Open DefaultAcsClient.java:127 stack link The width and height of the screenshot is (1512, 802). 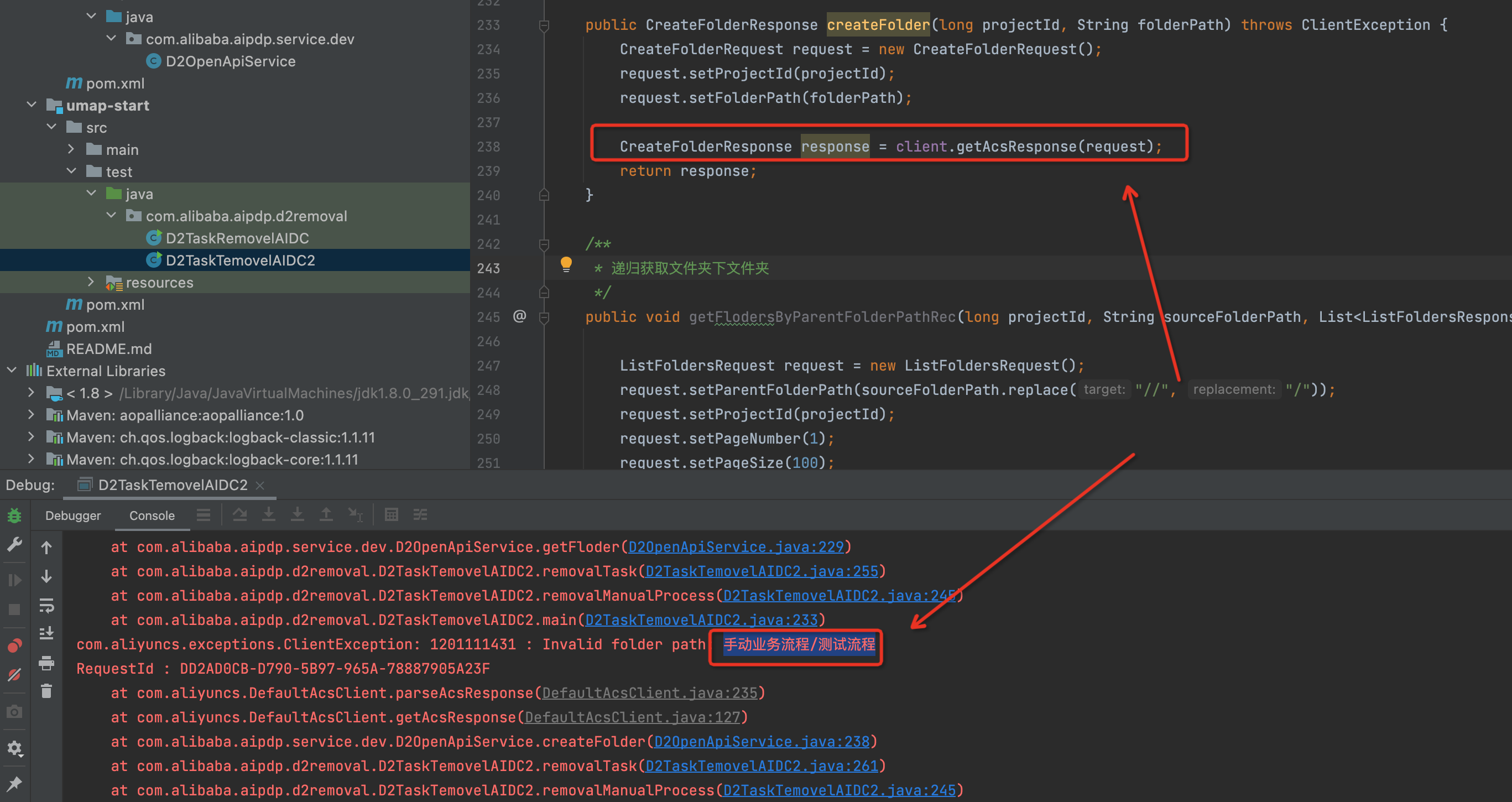tap(632, 717)
